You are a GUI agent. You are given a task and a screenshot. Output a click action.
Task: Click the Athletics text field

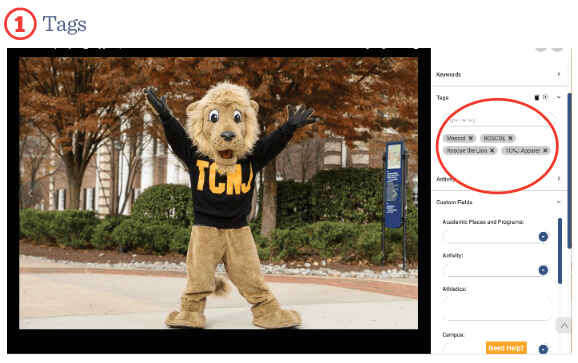pos(497,308)
